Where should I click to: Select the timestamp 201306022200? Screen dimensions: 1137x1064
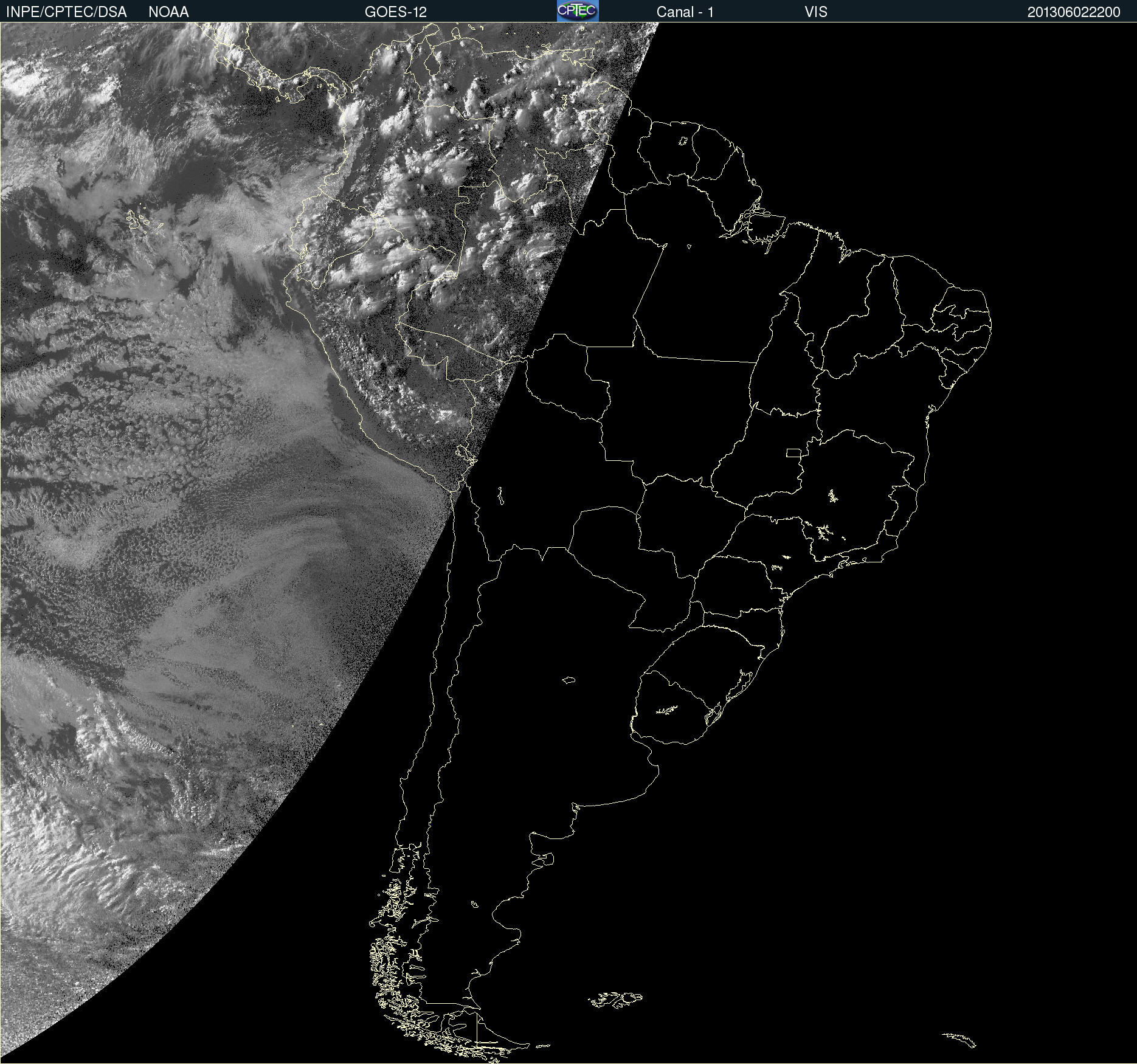pyautogui.click(x=1074, y=12)
